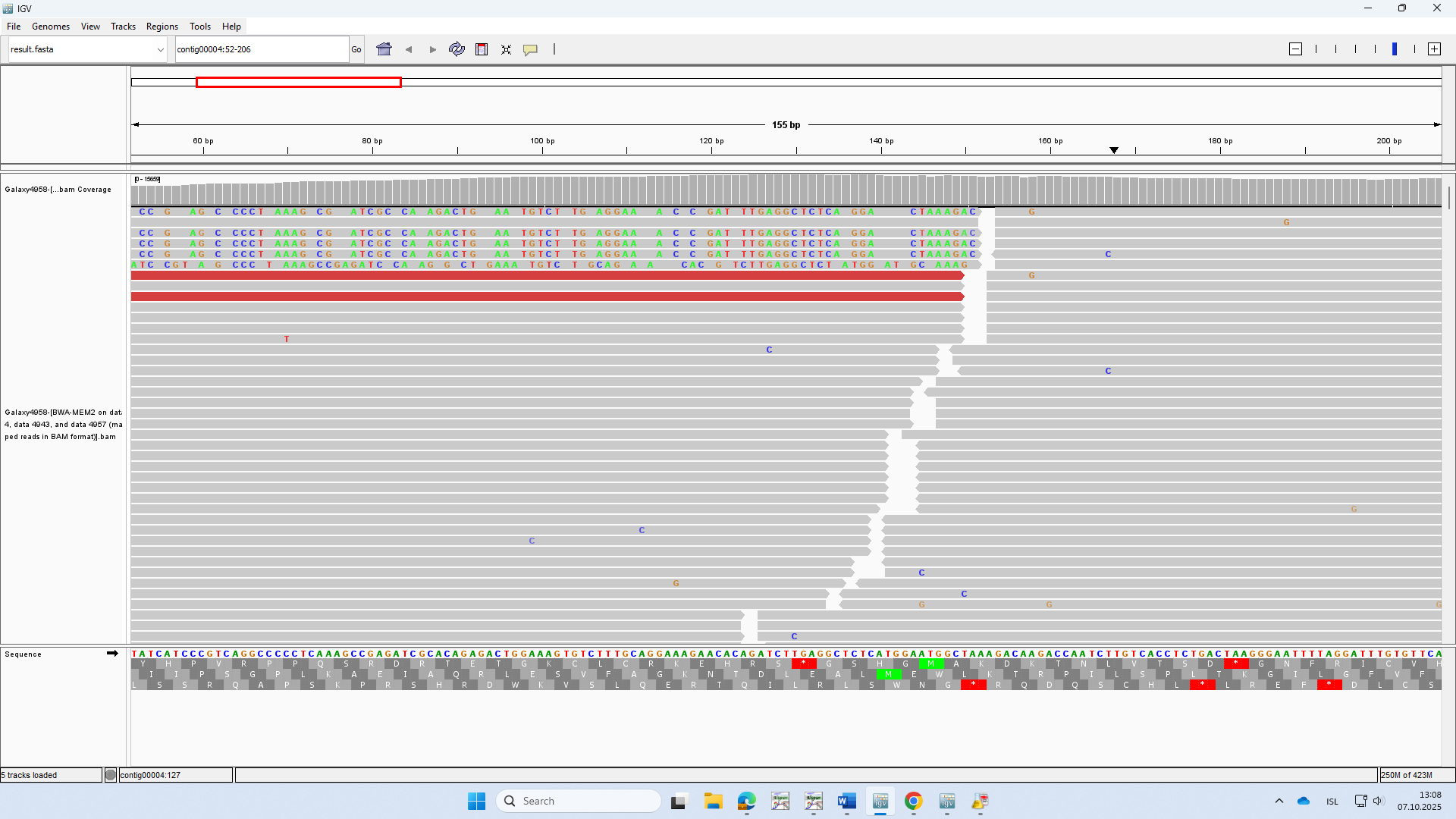Click the blue zoom level slider marker
The image size is (1456, 819).
tap(1395, 49)
